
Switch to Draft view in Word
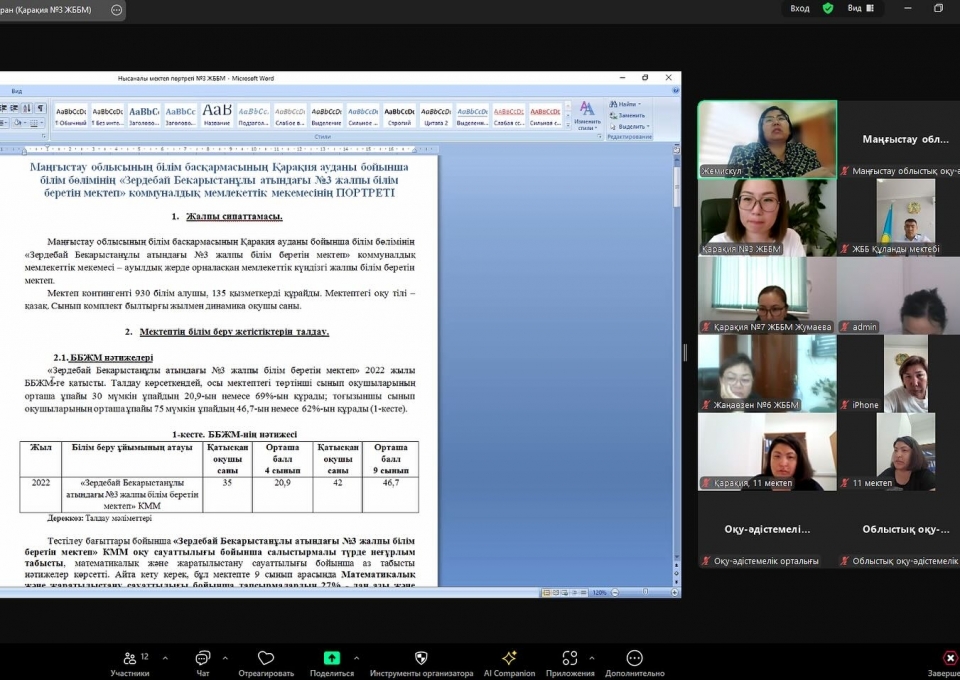(x=583, y=592)
